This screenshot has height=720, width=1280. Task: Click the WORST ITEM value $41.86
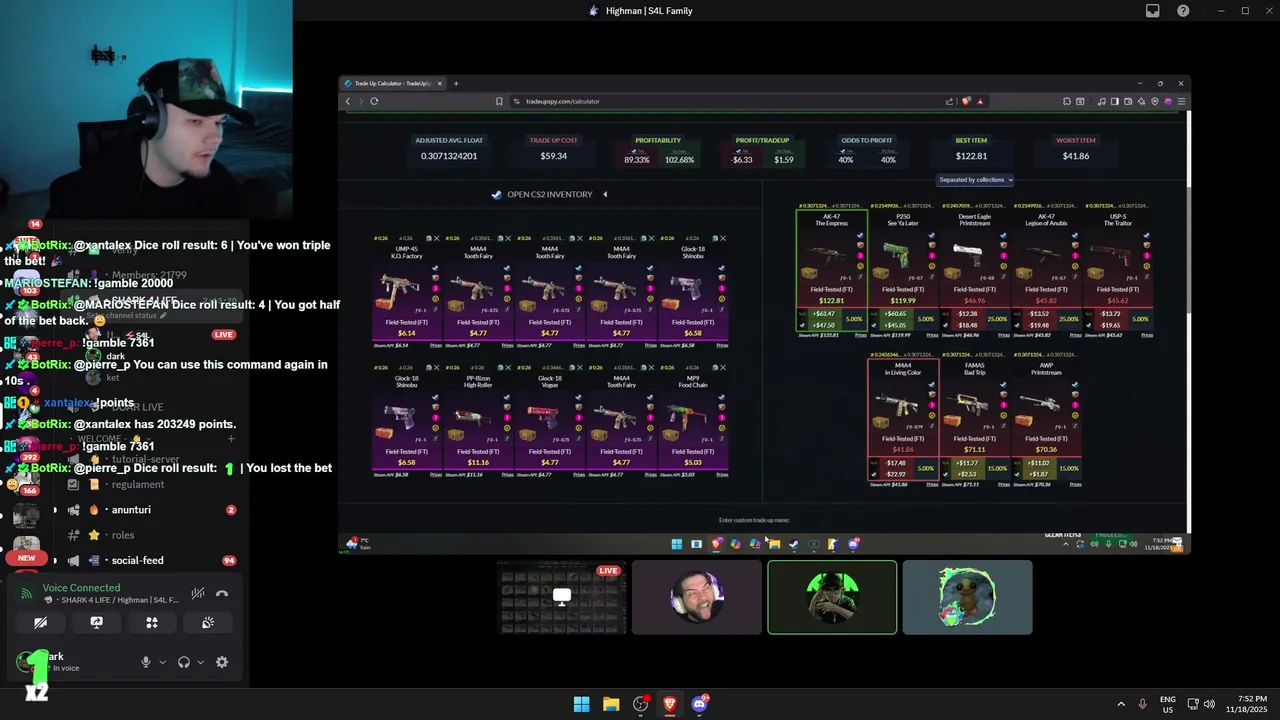point(1076,156)
